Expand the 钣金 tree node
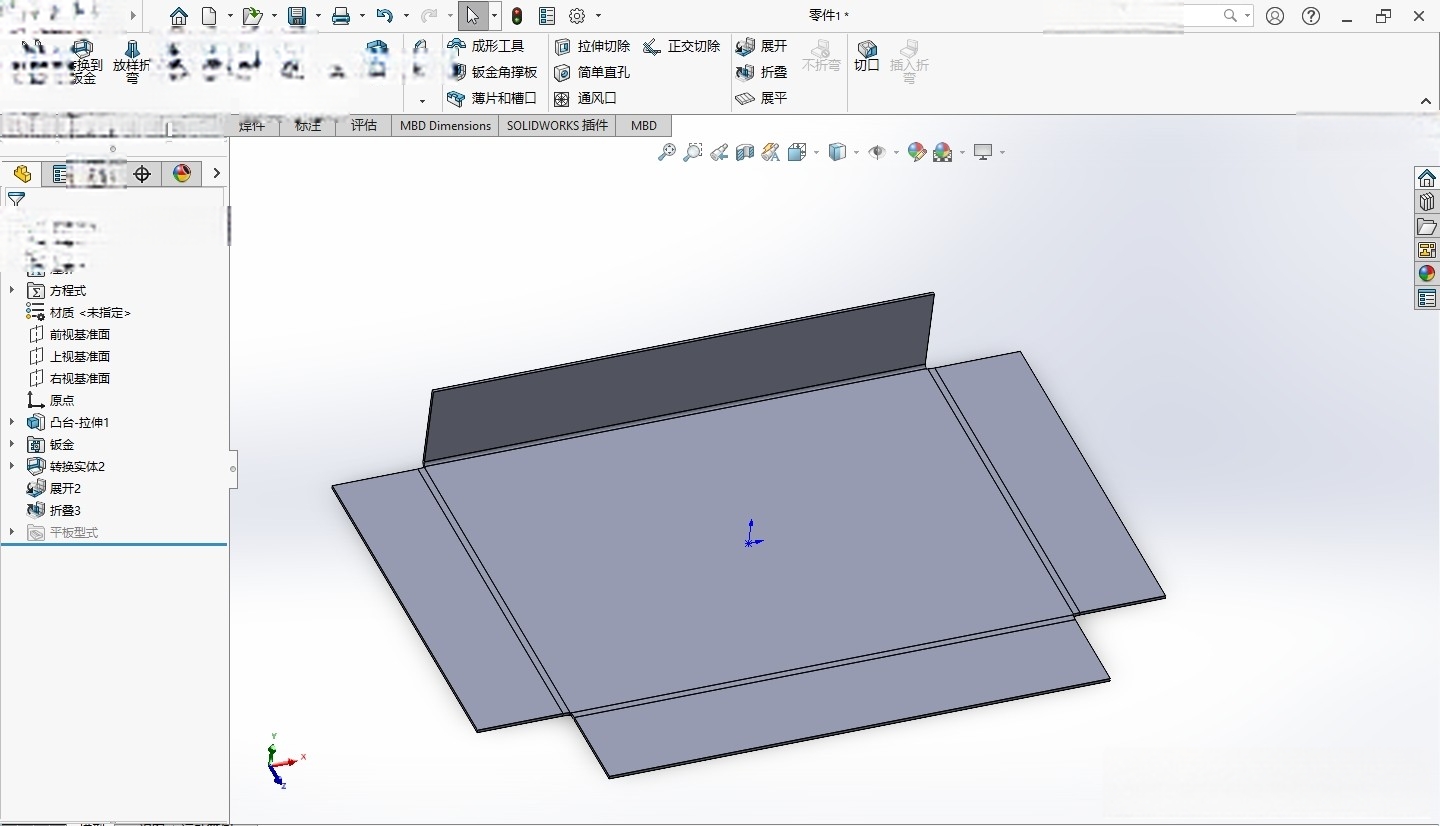Screen dimensions: 1440x826 [12, 444]
